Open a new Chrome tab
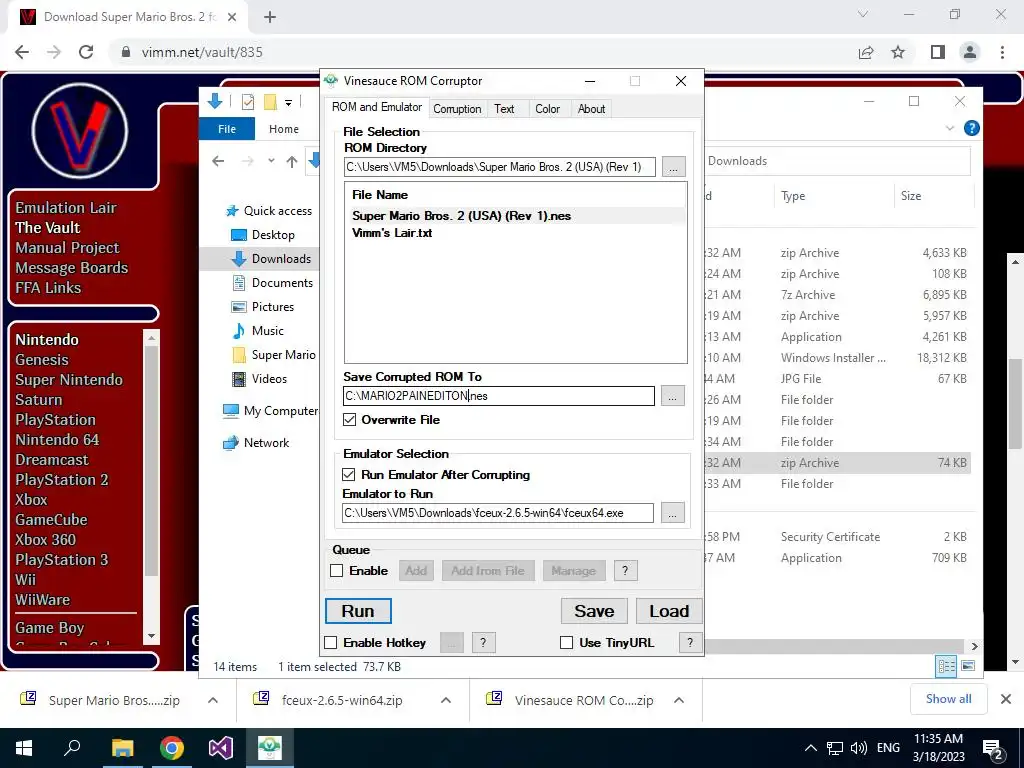 [x=270, y=17]
